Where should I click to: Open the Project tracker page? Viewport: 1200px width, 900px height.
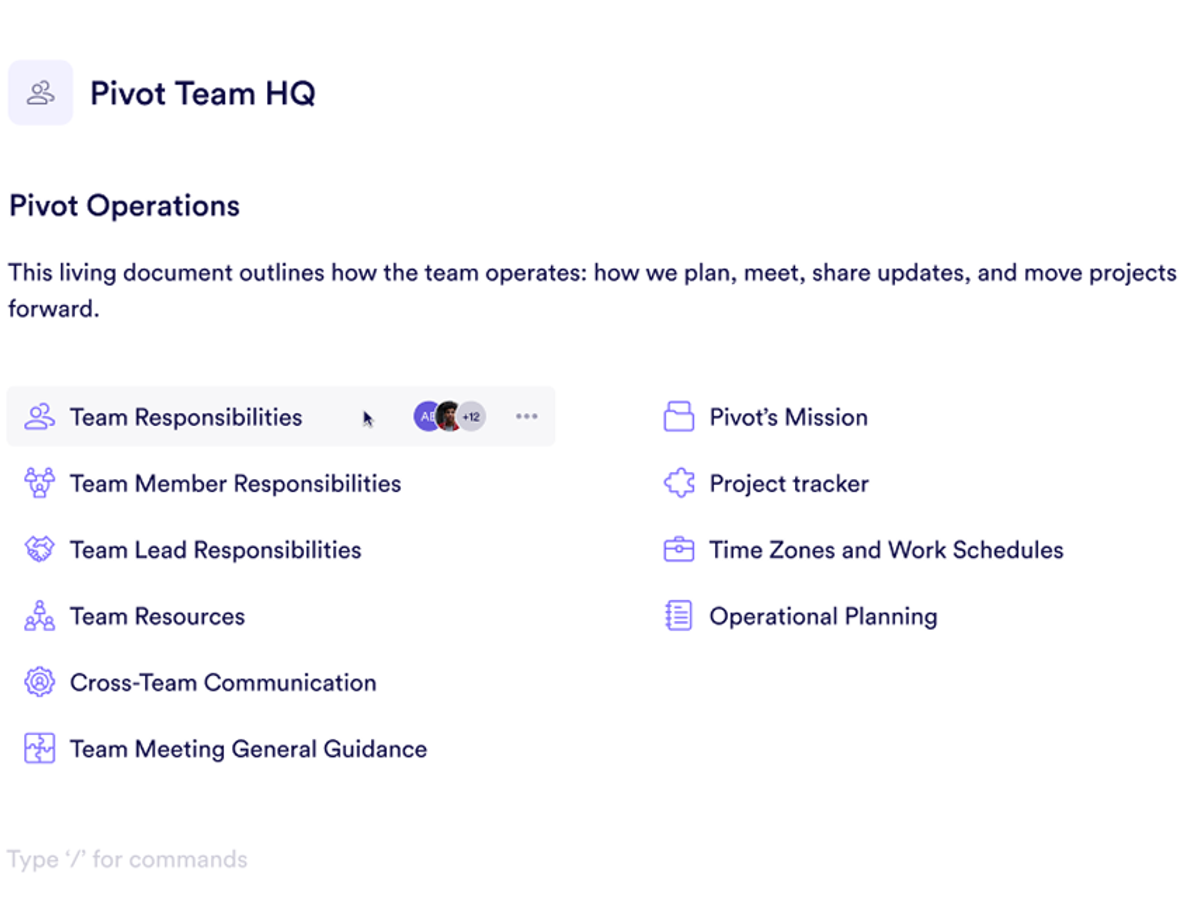[789, 483]
